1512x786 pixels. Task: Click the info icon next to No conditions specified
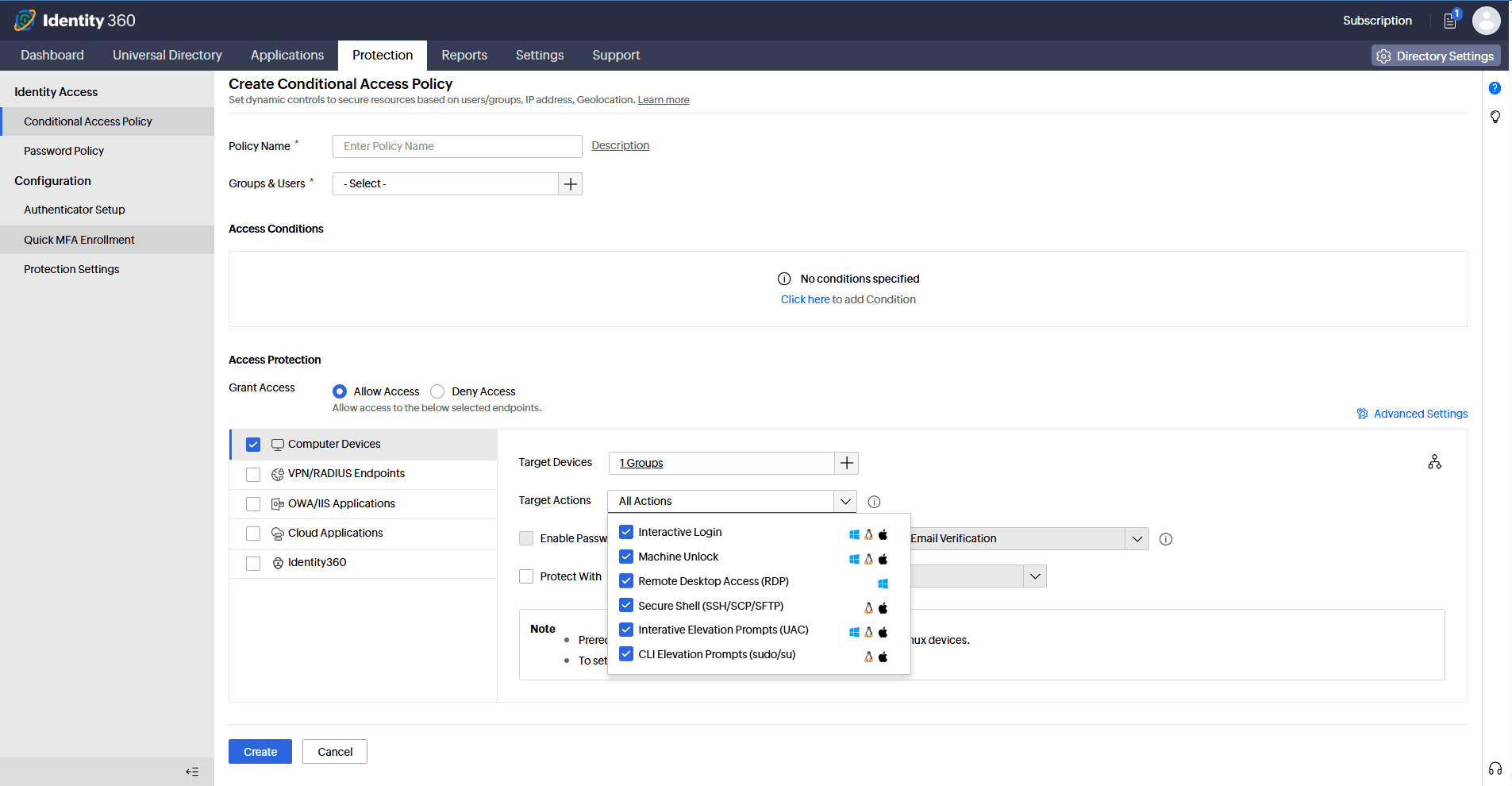784,279
